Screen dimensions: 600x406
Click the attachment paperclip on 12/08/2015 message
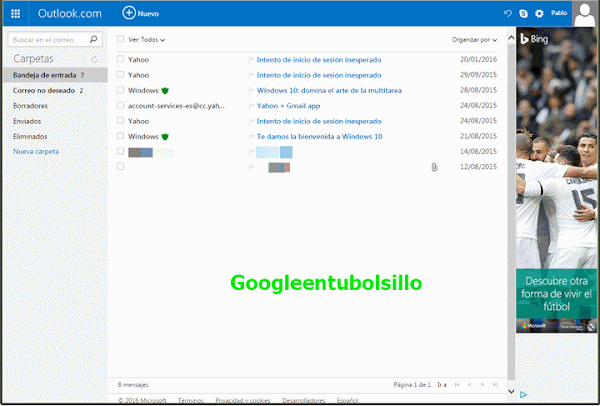point(434,167)
